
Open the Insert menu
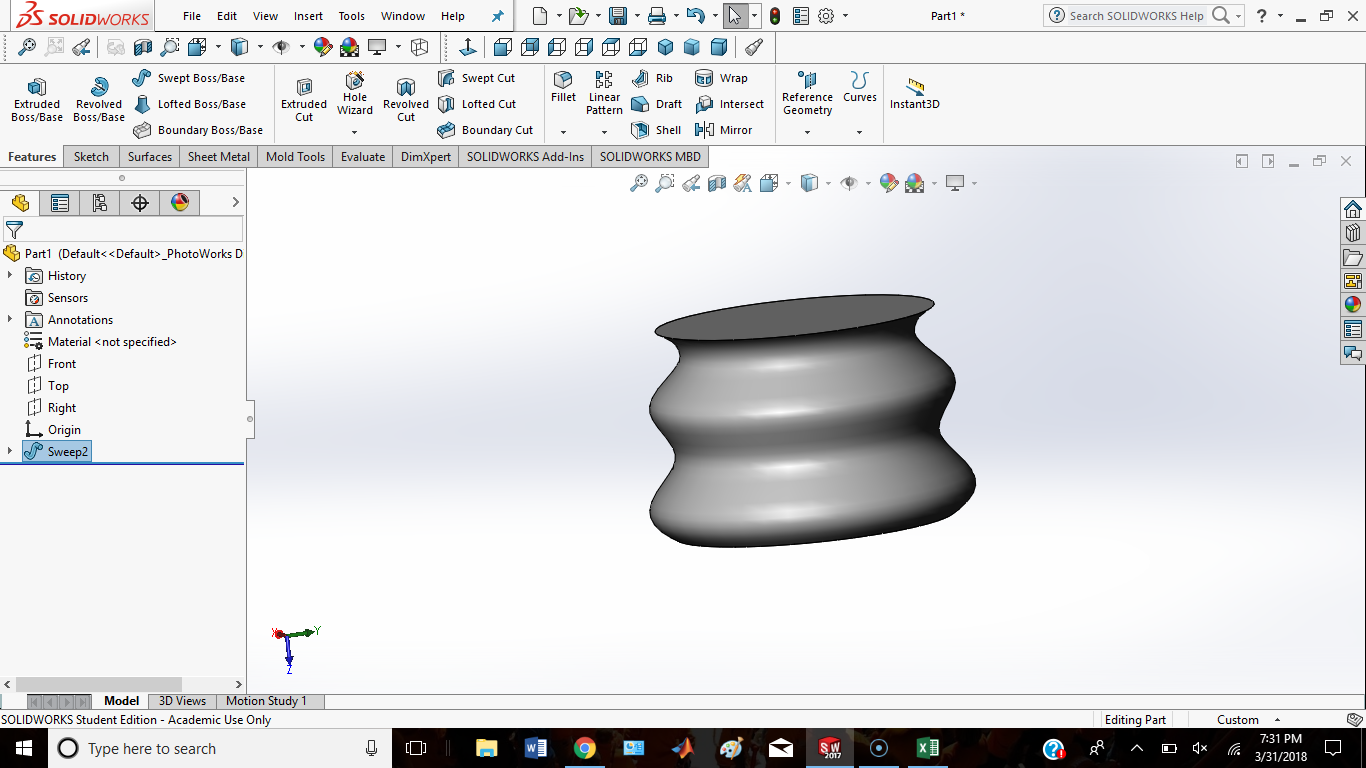click(308, 16)
